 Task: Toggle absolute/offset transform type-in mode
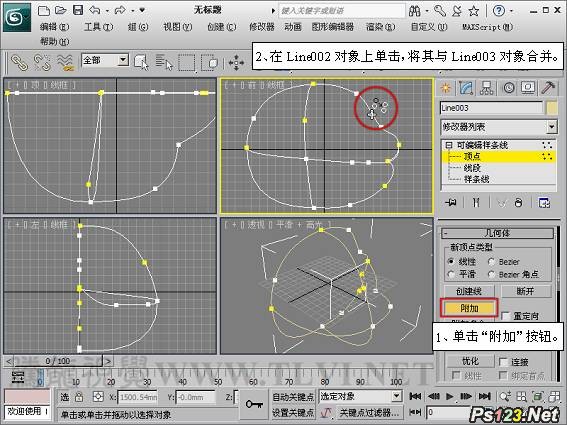point(98,397)
